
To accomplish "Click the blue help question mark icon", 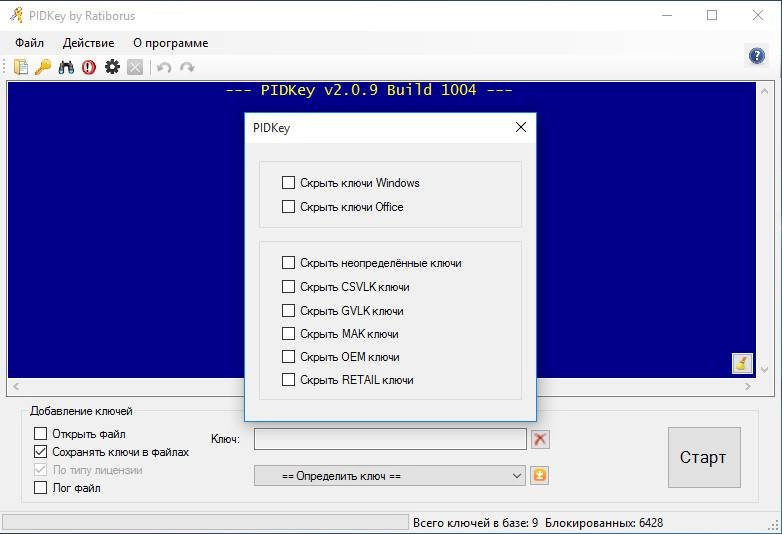I will (x=757, y=55).
